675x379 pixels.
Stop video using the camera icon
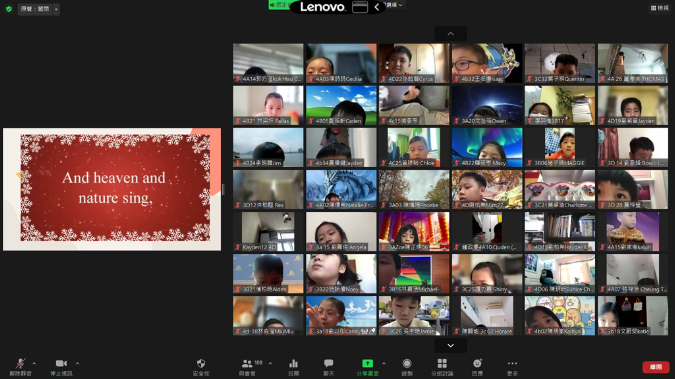click(x=61, y=367)
